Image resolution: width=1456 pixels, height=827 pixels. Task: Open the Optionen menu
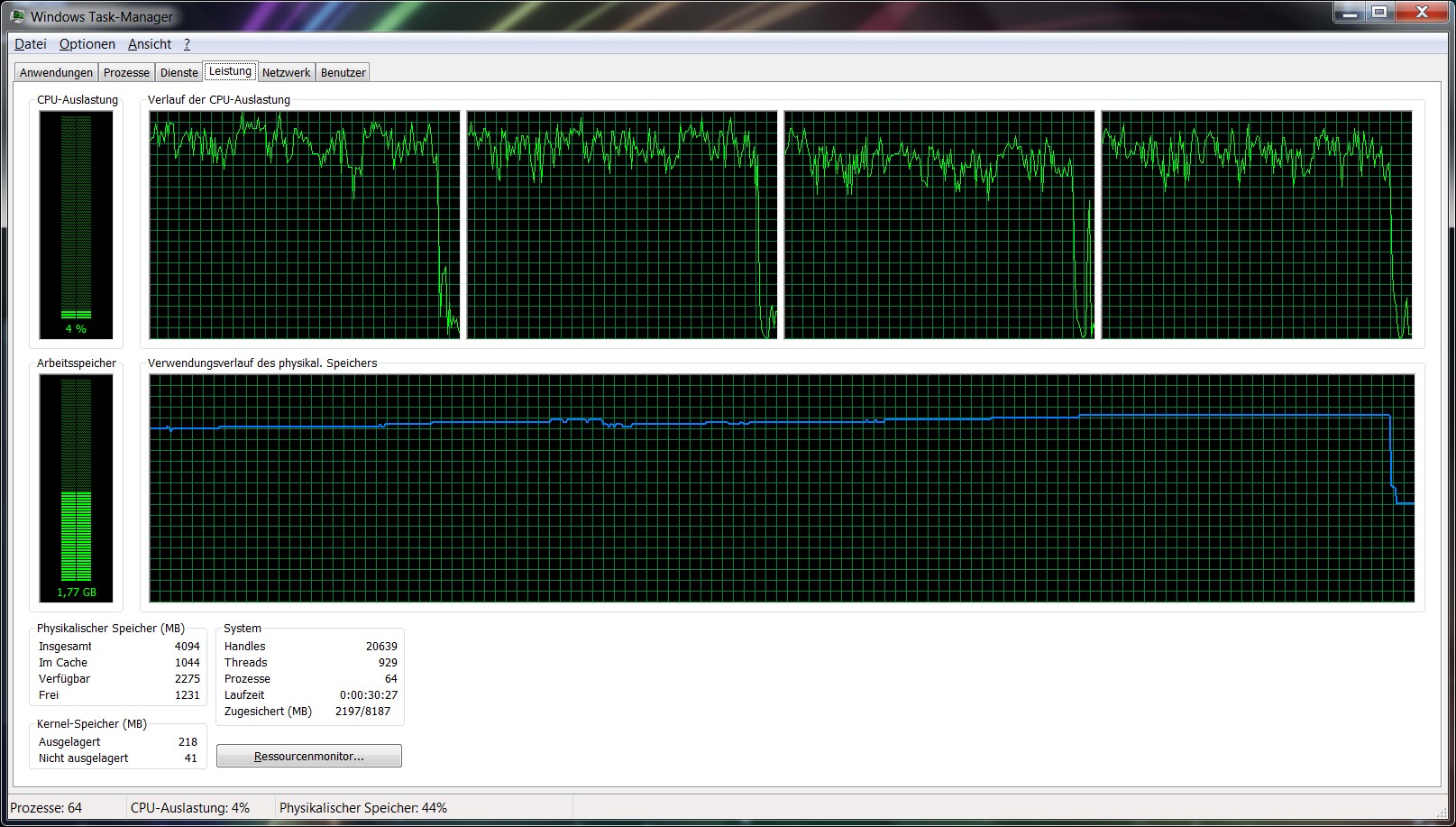coord(87,44)
